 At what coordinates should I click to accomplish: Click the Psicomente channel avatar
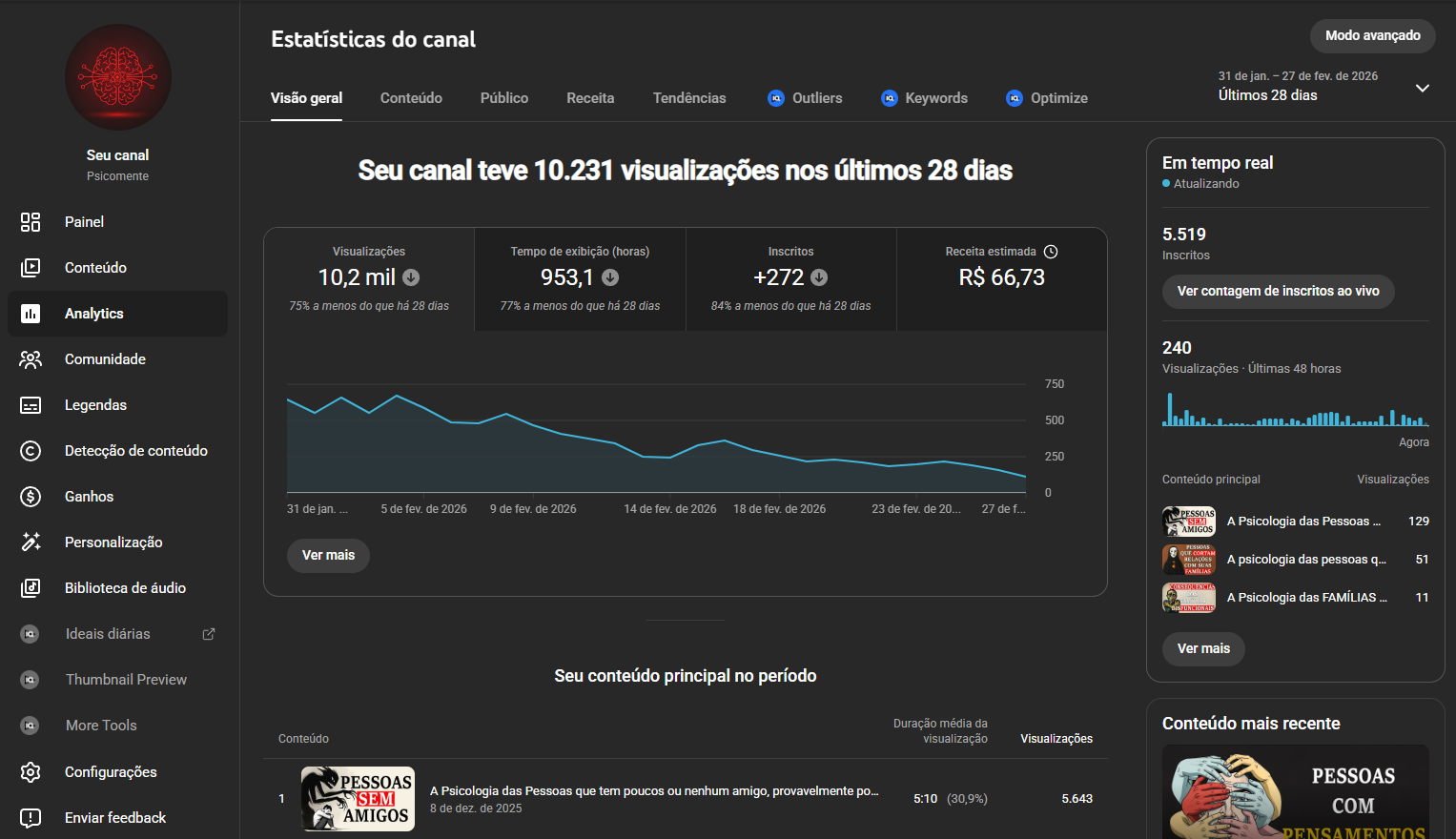tap(118, 77)
